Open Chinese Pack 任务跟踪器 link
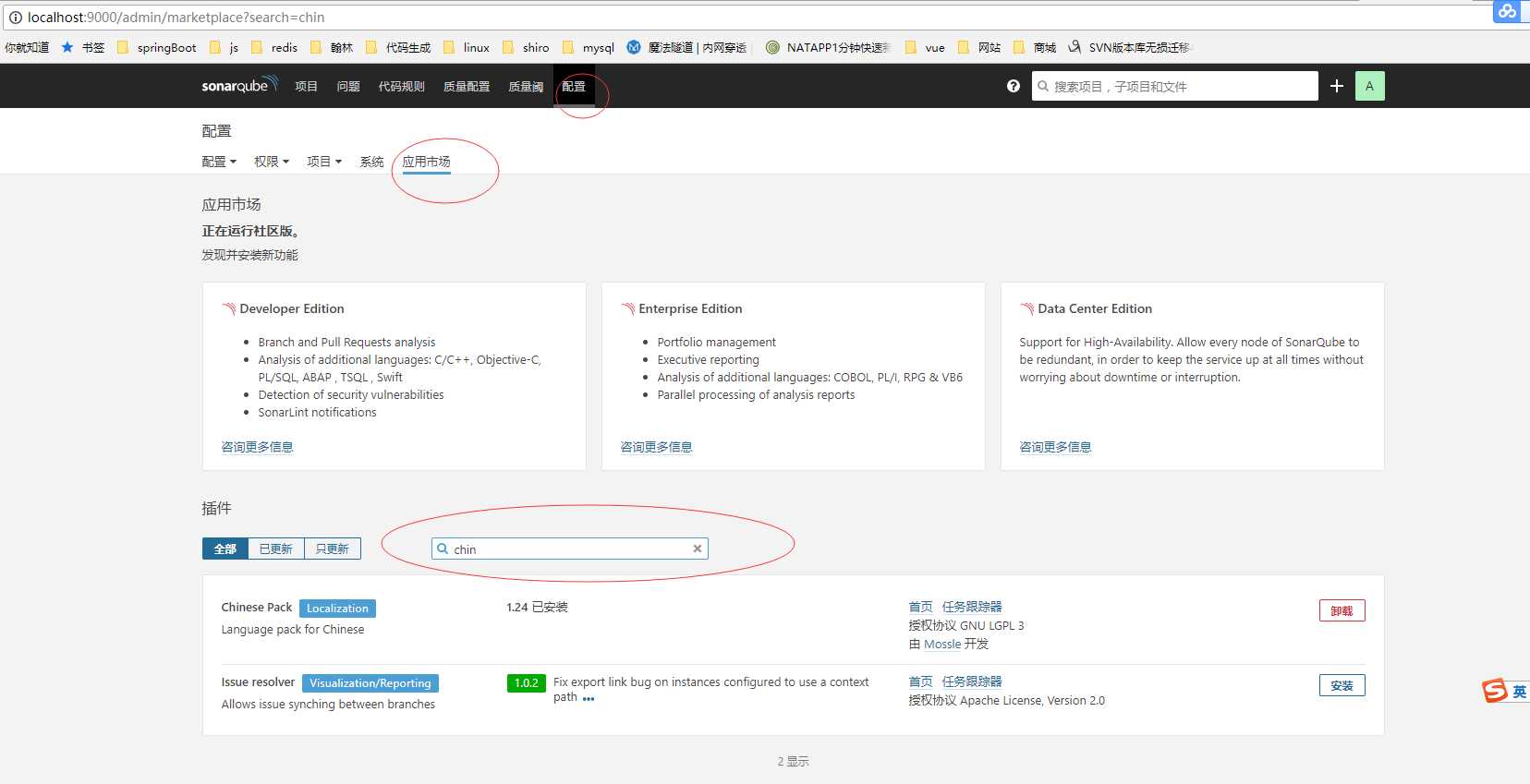Image resolution: width=1530 pixels, height=784 pixels. 972,607
